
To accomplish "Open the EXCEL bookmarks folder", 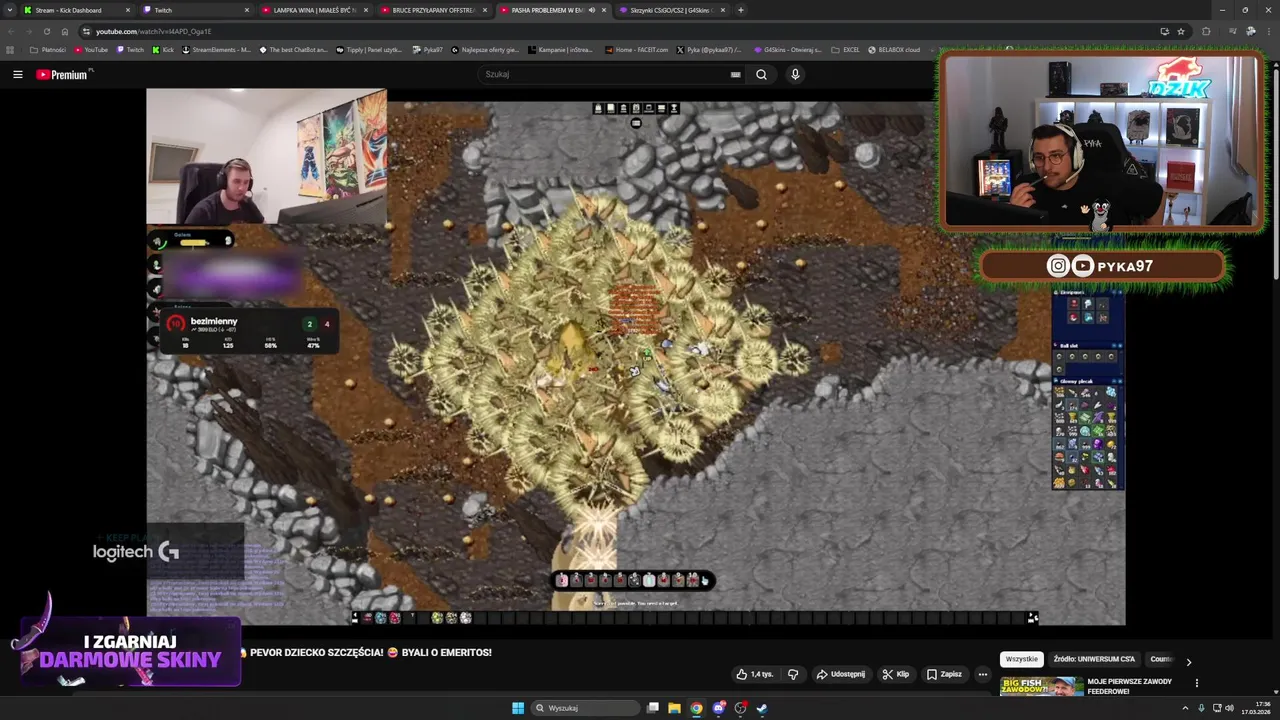I will tap(845, 50).
